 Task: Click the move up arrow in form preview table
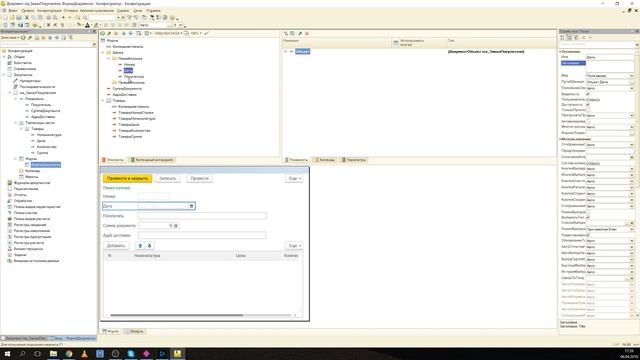click(x=140, y=246)
